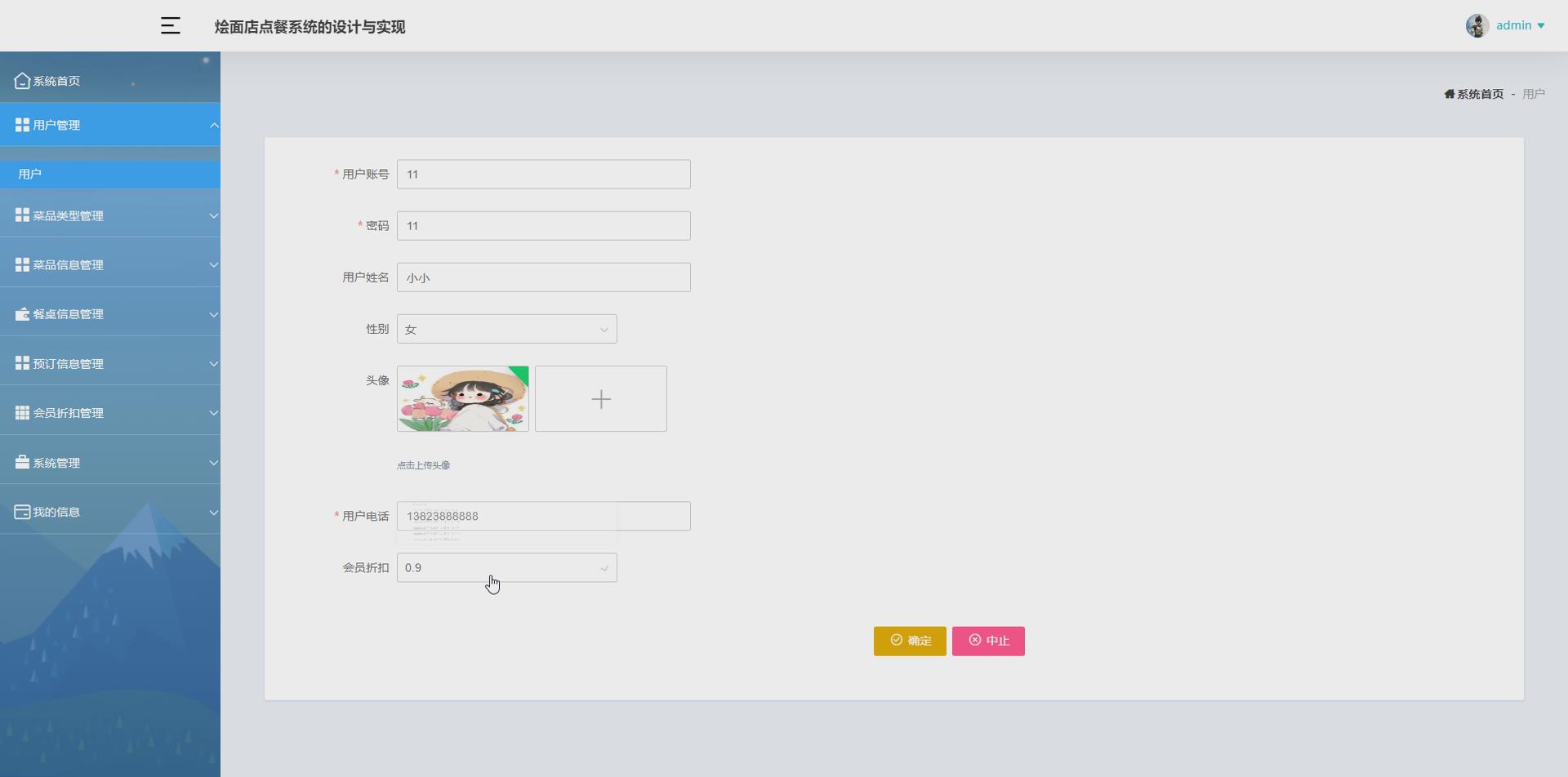Image resolution: width=1568 pixels, height=777 pixels.
Task: Collapse the 用户管理 menu chevron
Action: (213, 125)
